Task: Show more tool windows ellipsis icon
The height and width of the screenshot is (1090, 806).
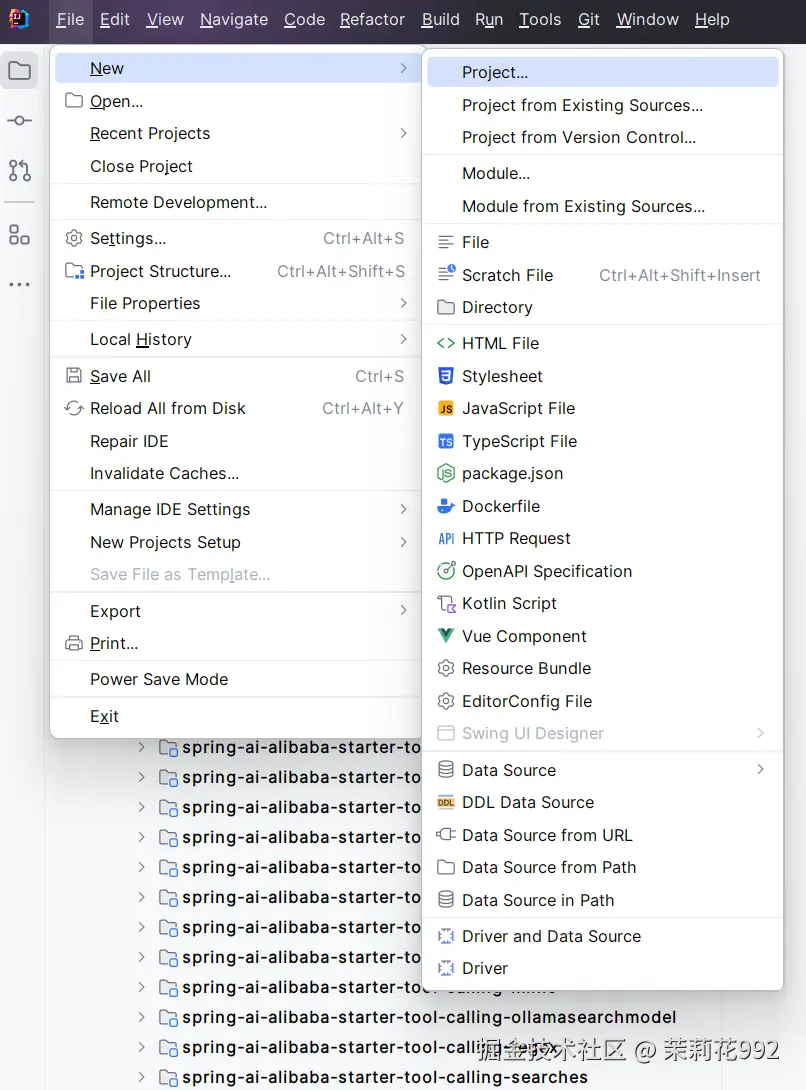Action: pos(19,285)
